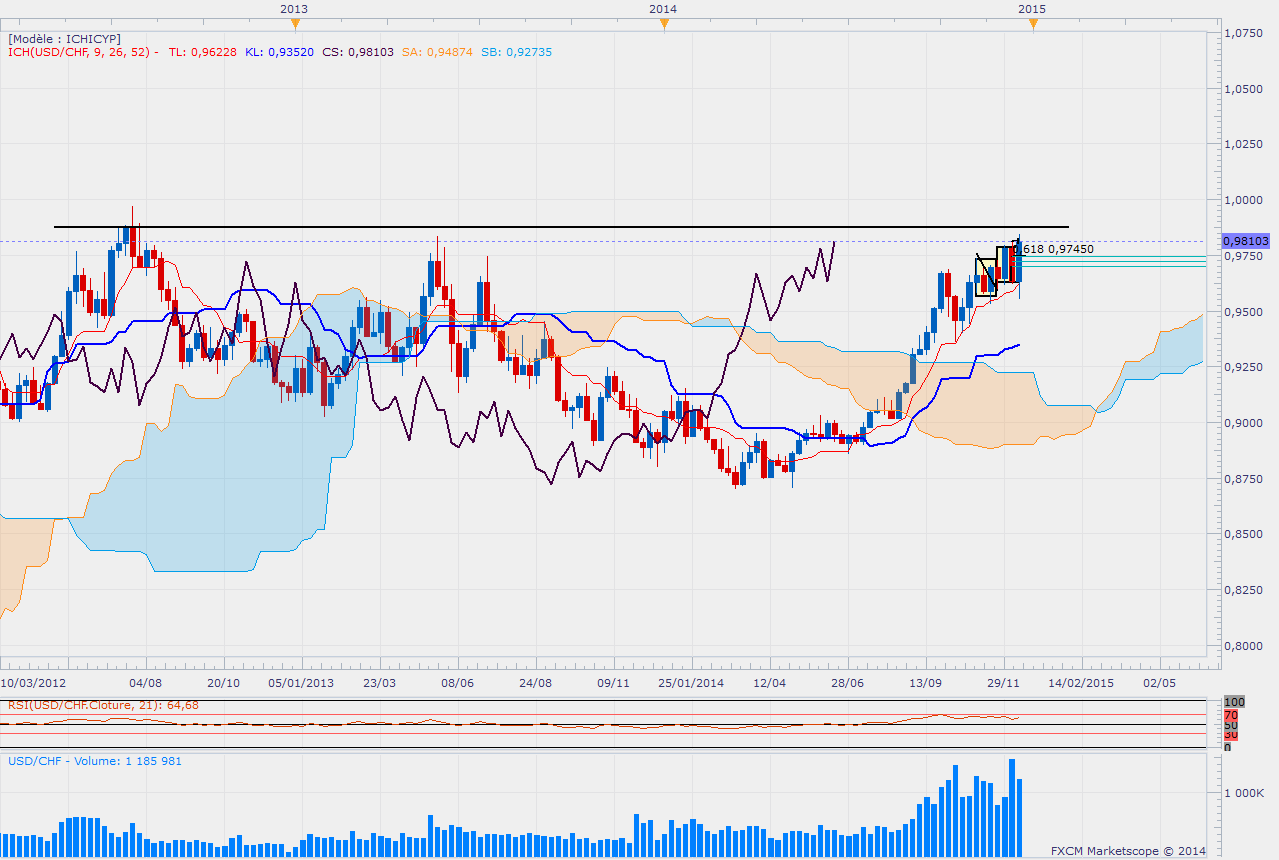Image resolution: width=1279 pixels, height=860 pixels.
Task: Click the orange 2015 year marker triangle
Action: coord(1033,25)
